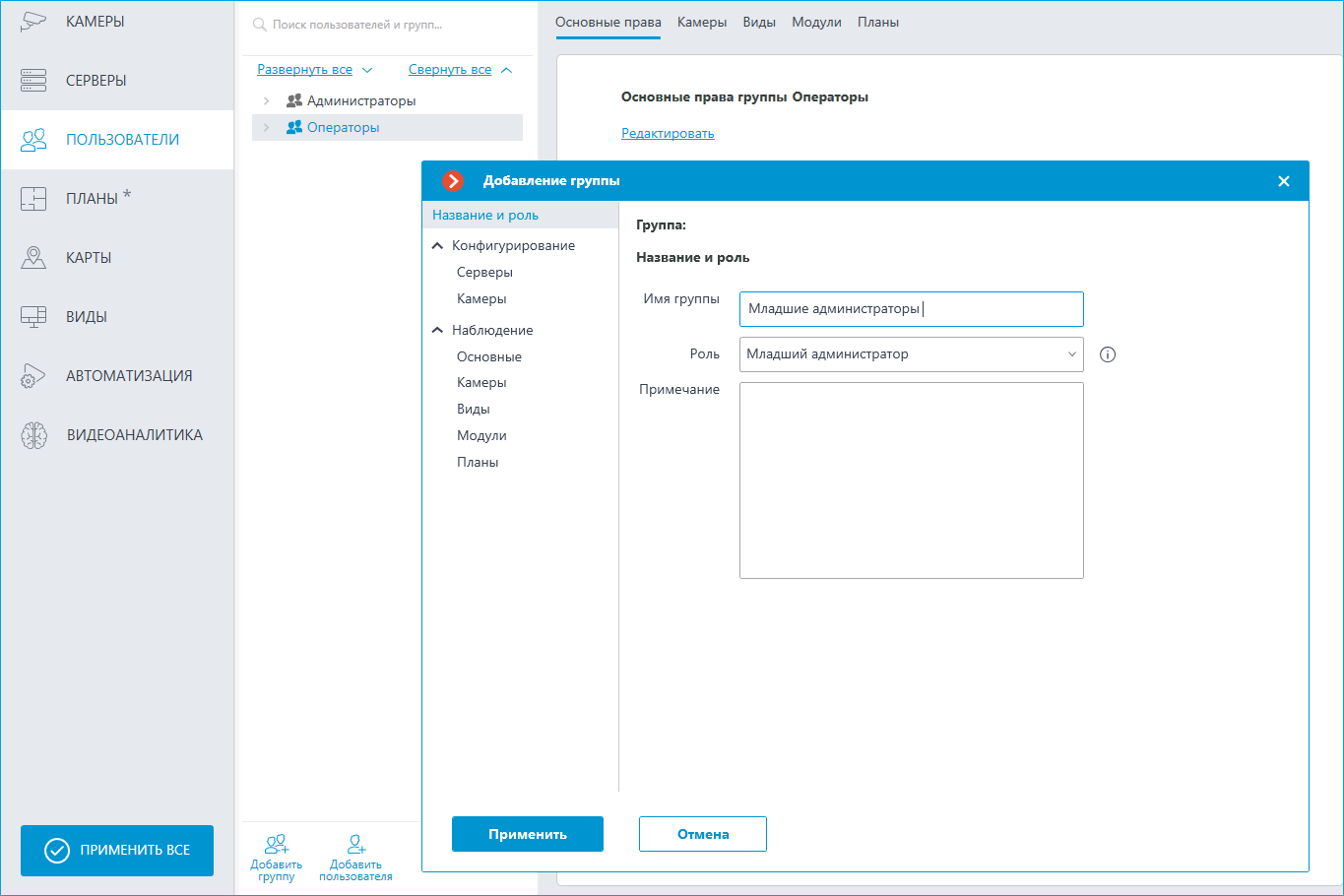Viewport: 1344px width, 896px height.
Task: Click the Развернуть все link
Action: [x=304, y=70]
